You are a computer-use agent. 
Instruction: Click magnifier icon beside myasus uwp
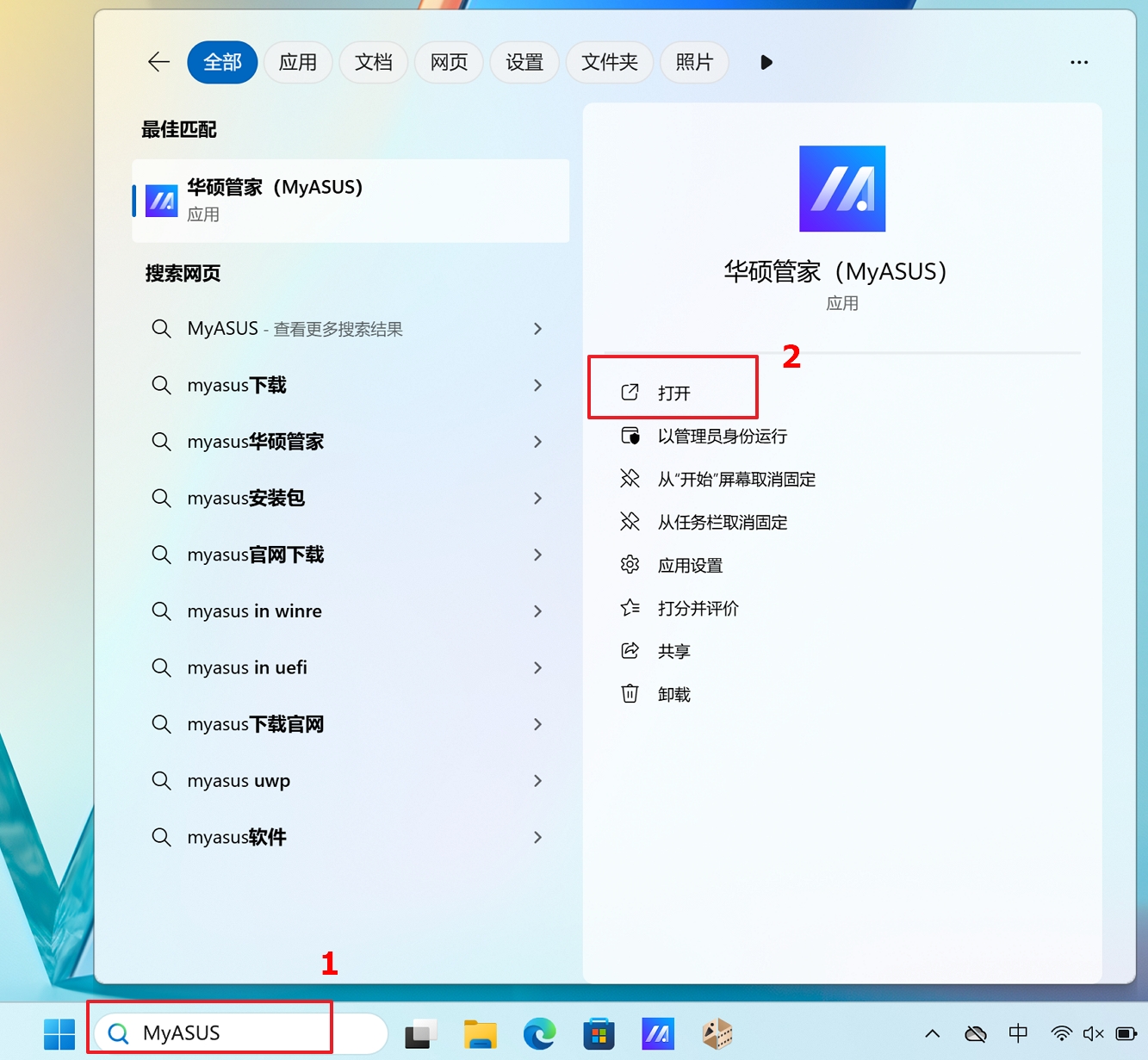161,781
